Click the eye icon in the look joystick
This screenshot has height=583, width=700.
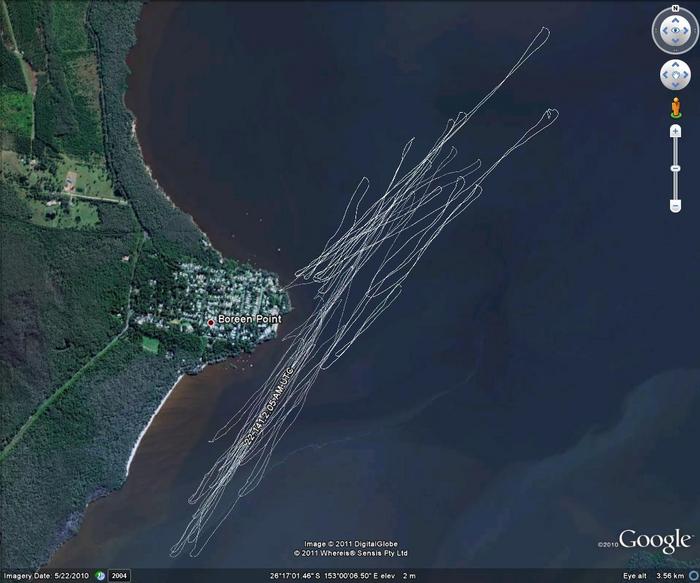pyautogui.click(x=675, y=31)
